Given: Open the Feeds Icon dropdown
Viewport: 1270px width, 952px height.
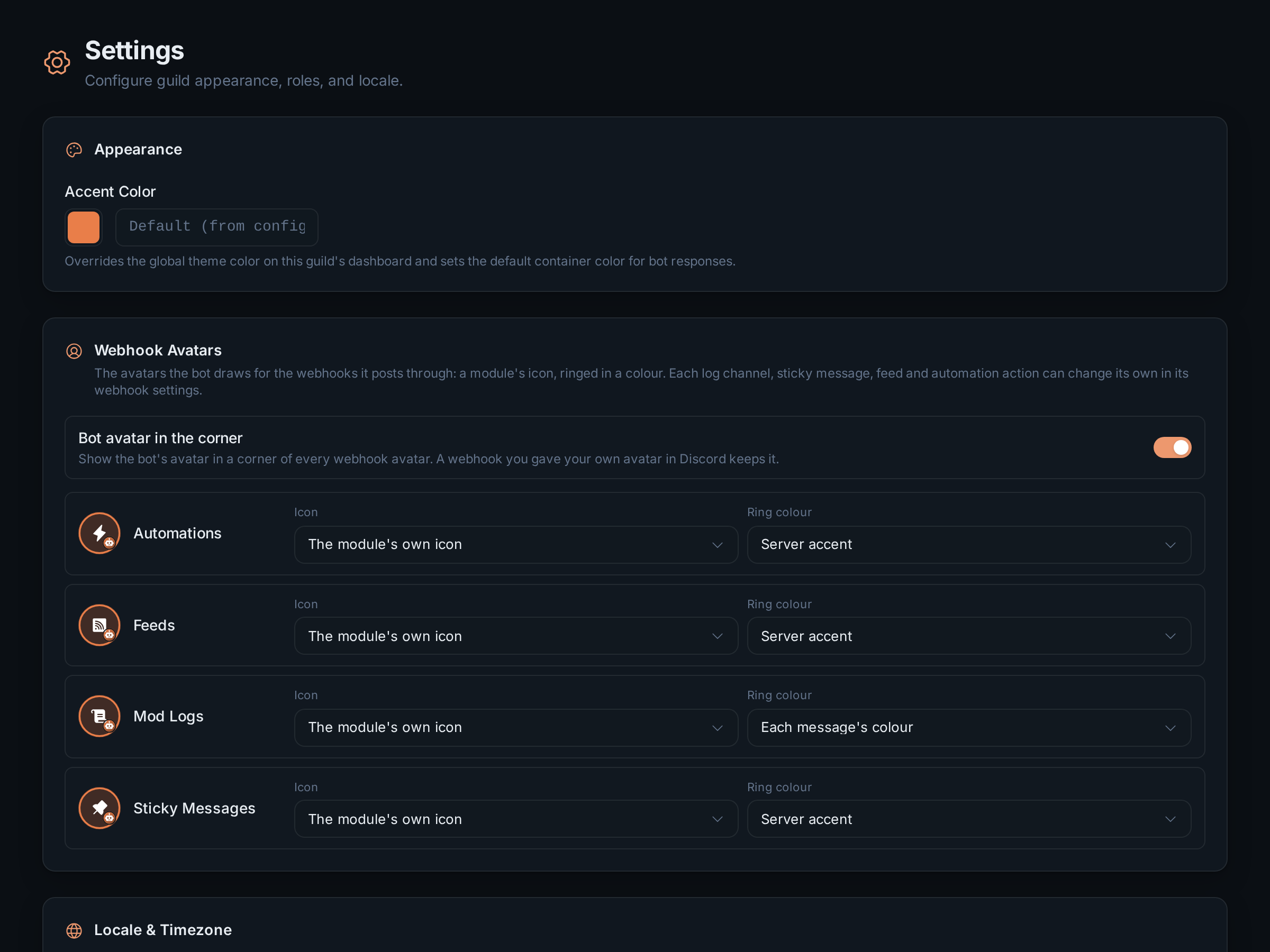Looking at the screenshot, I should (x=516, y=636).
